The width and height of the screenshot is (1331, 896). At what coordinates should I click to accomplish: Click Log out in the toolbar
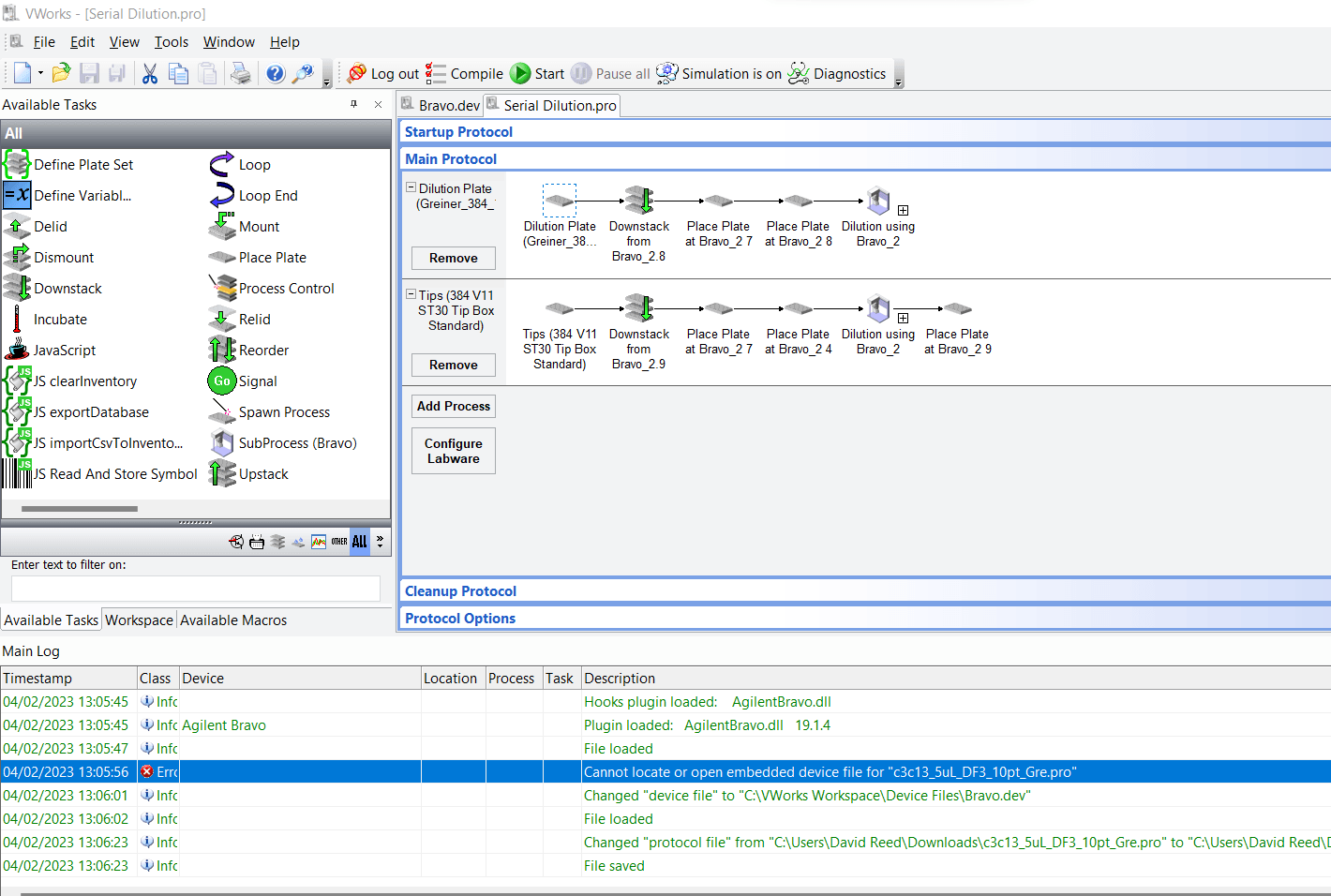pos(382,73)
